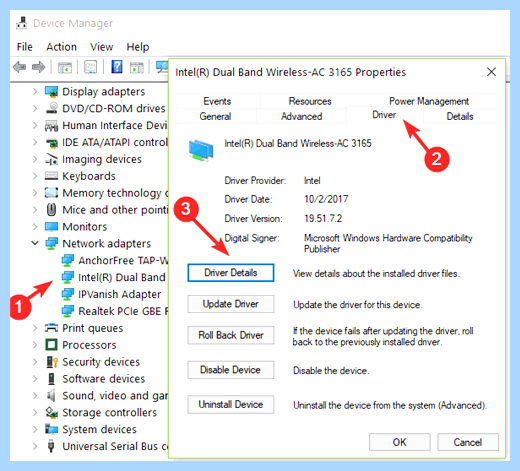The height and width of the screenshot is (471, 520).
Task: Expand the Print queues node
Action: [35, 328]
